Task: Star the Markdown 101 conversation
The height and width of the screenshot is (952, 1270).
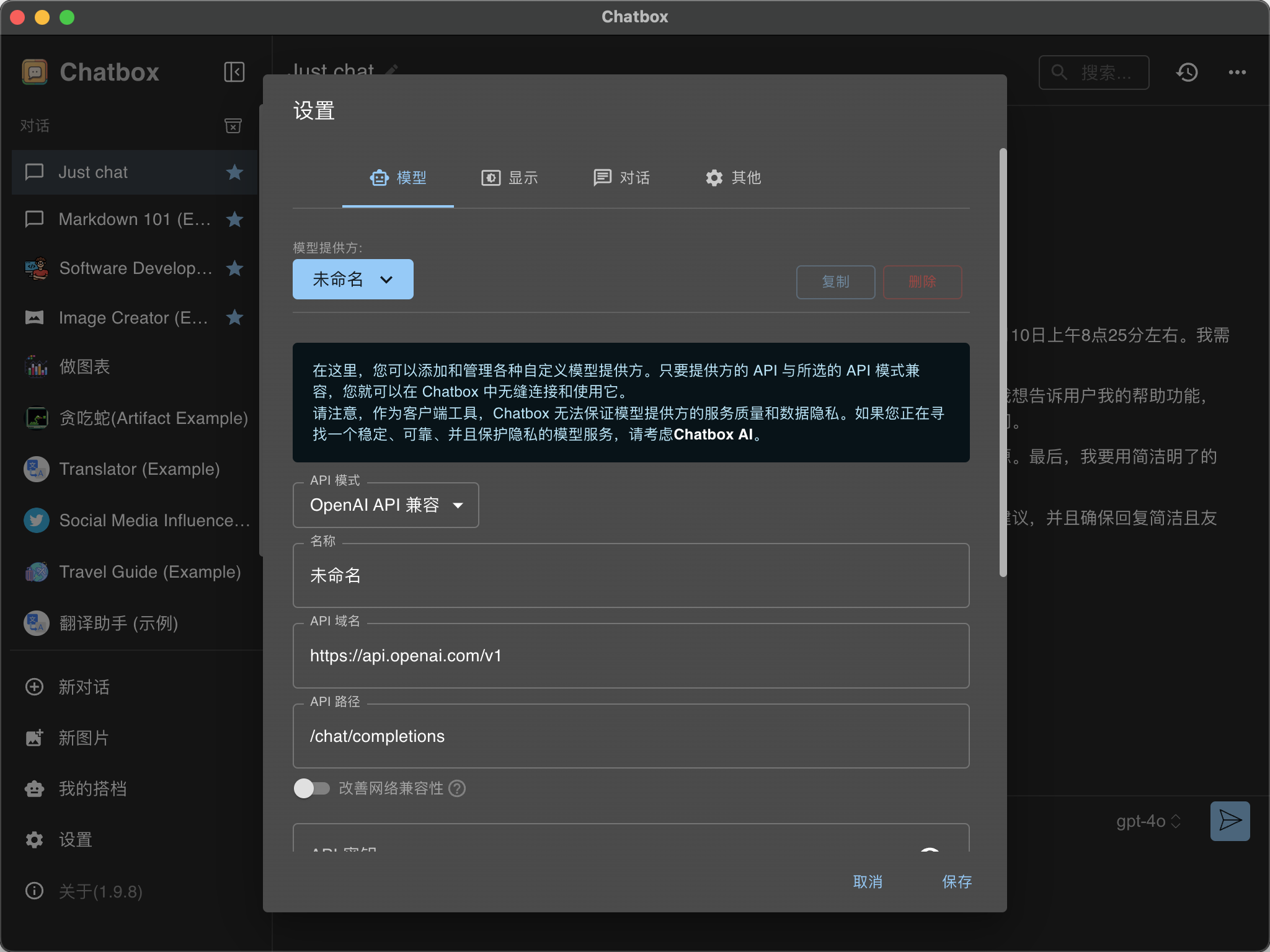Action: click(x=234, y=219)
